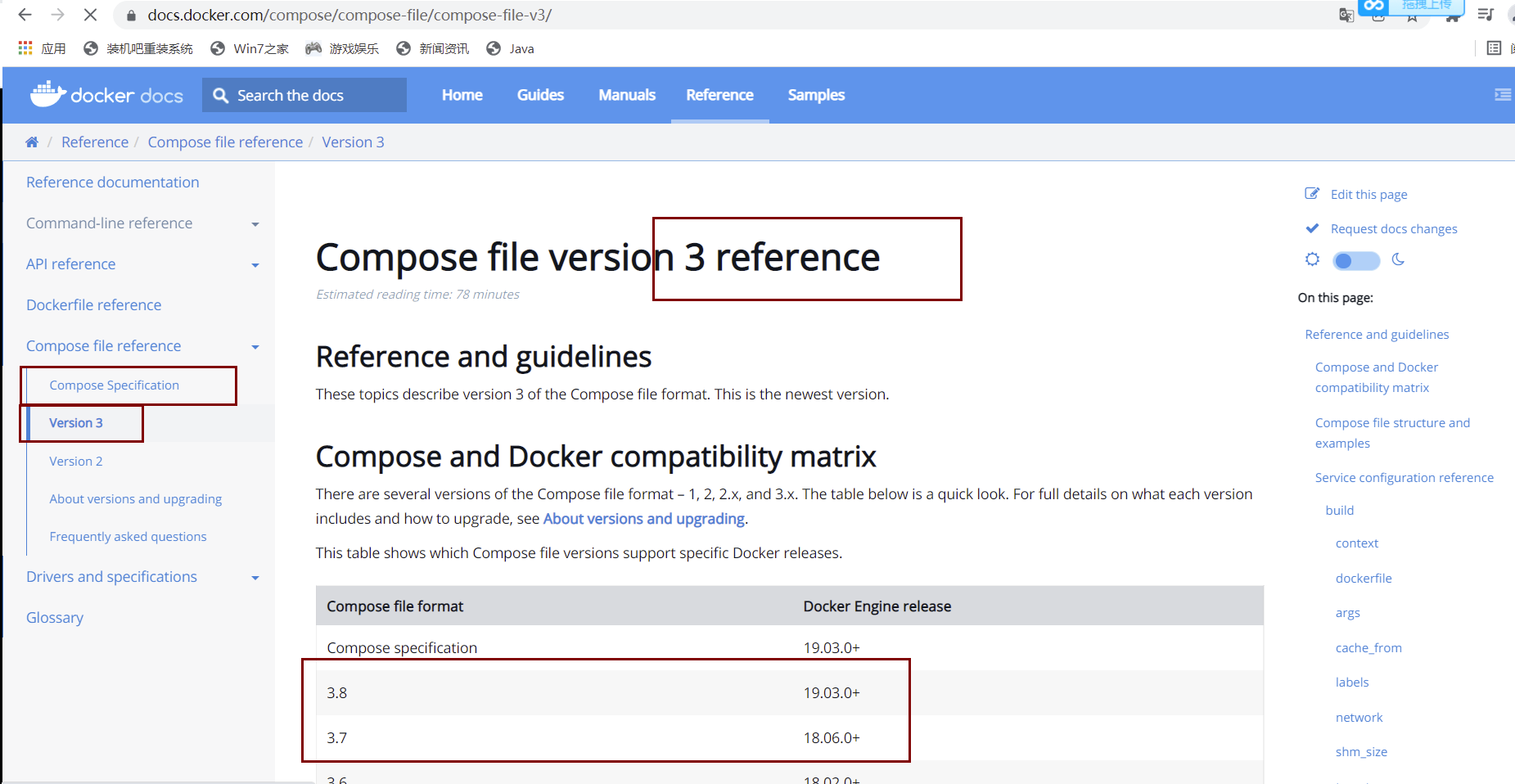
Task: Stop page loading with the X button
Action: point(90,15)
